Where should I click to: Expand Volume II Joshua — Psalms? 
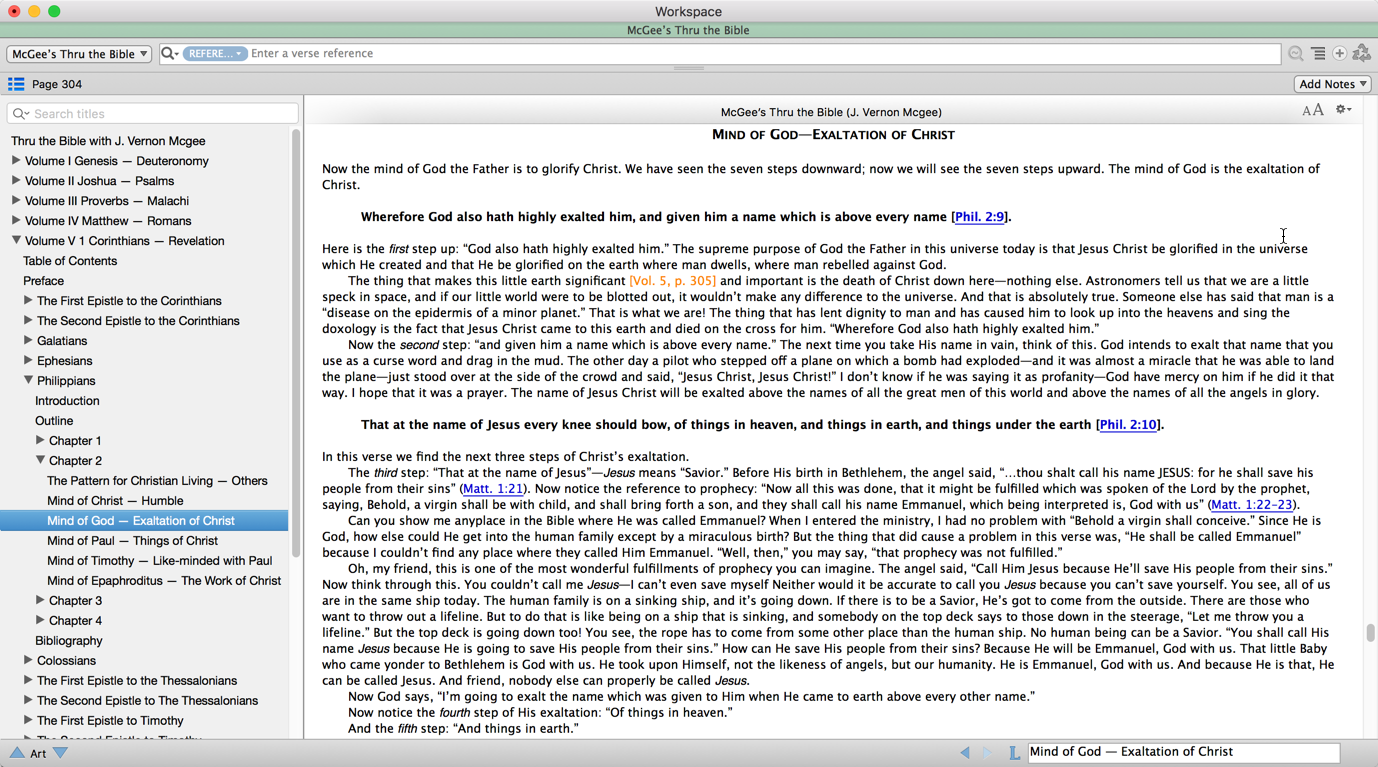[x=16, y=180]
